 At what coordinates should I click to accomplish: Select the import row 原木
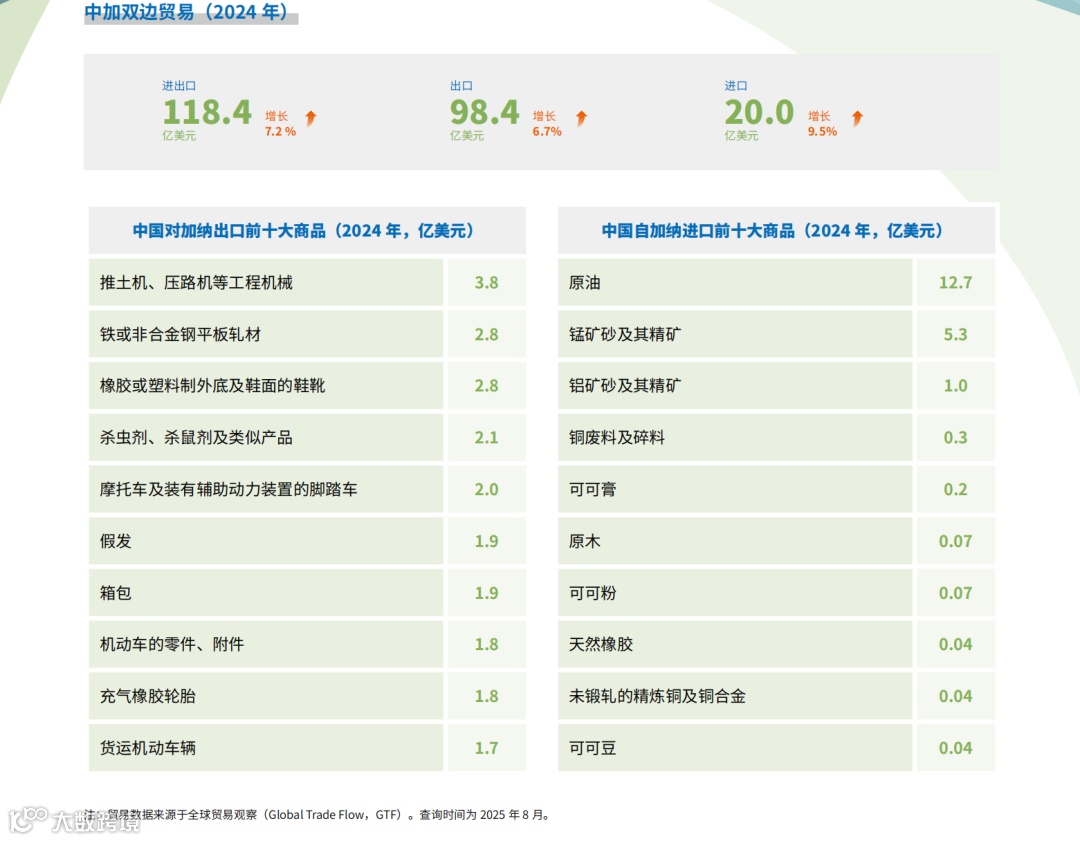[x=735, y=541]
